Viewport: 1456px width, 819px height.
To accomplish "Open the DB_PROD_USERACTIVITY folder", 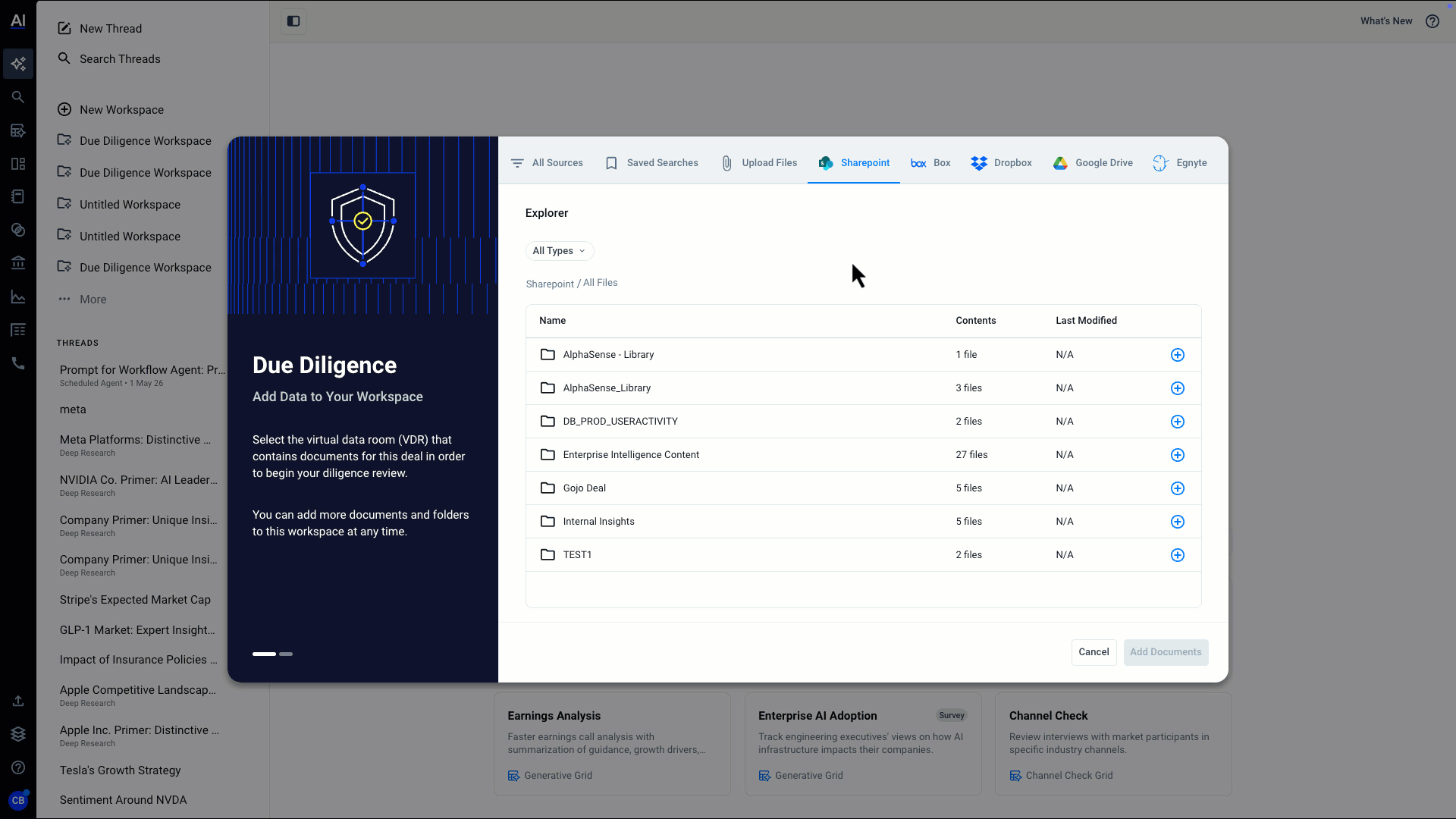I will [x=620, y=422].
